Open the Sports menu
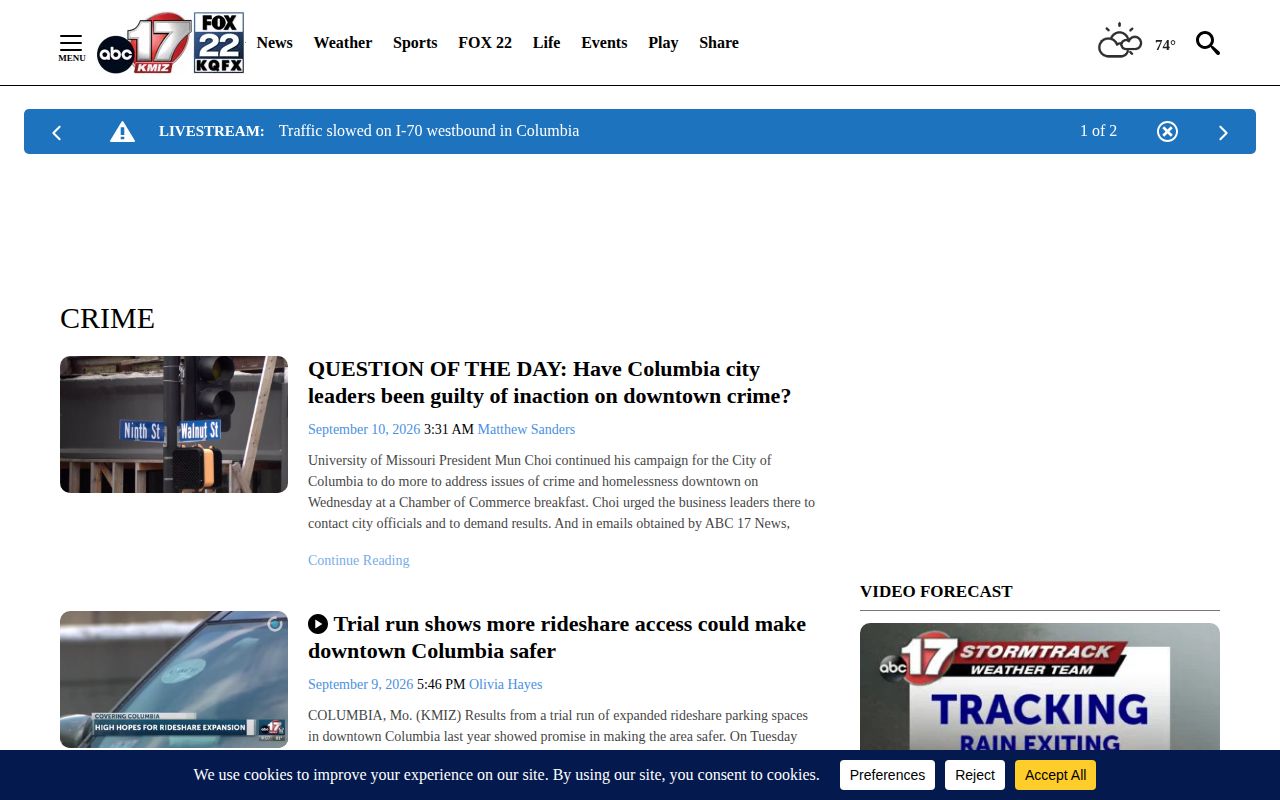The width and height of the screenshot is (1280, 800). point(415,43)
